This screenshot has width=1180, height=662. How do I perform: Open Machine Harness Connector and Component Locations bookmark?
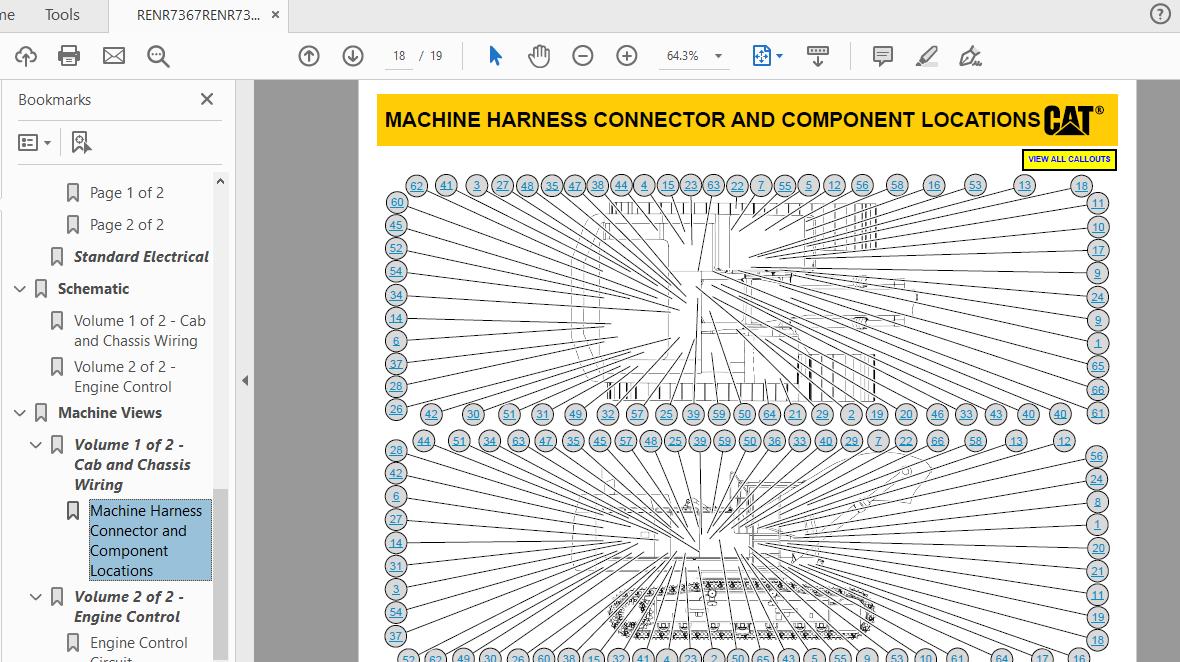click(x=150, y=540)
